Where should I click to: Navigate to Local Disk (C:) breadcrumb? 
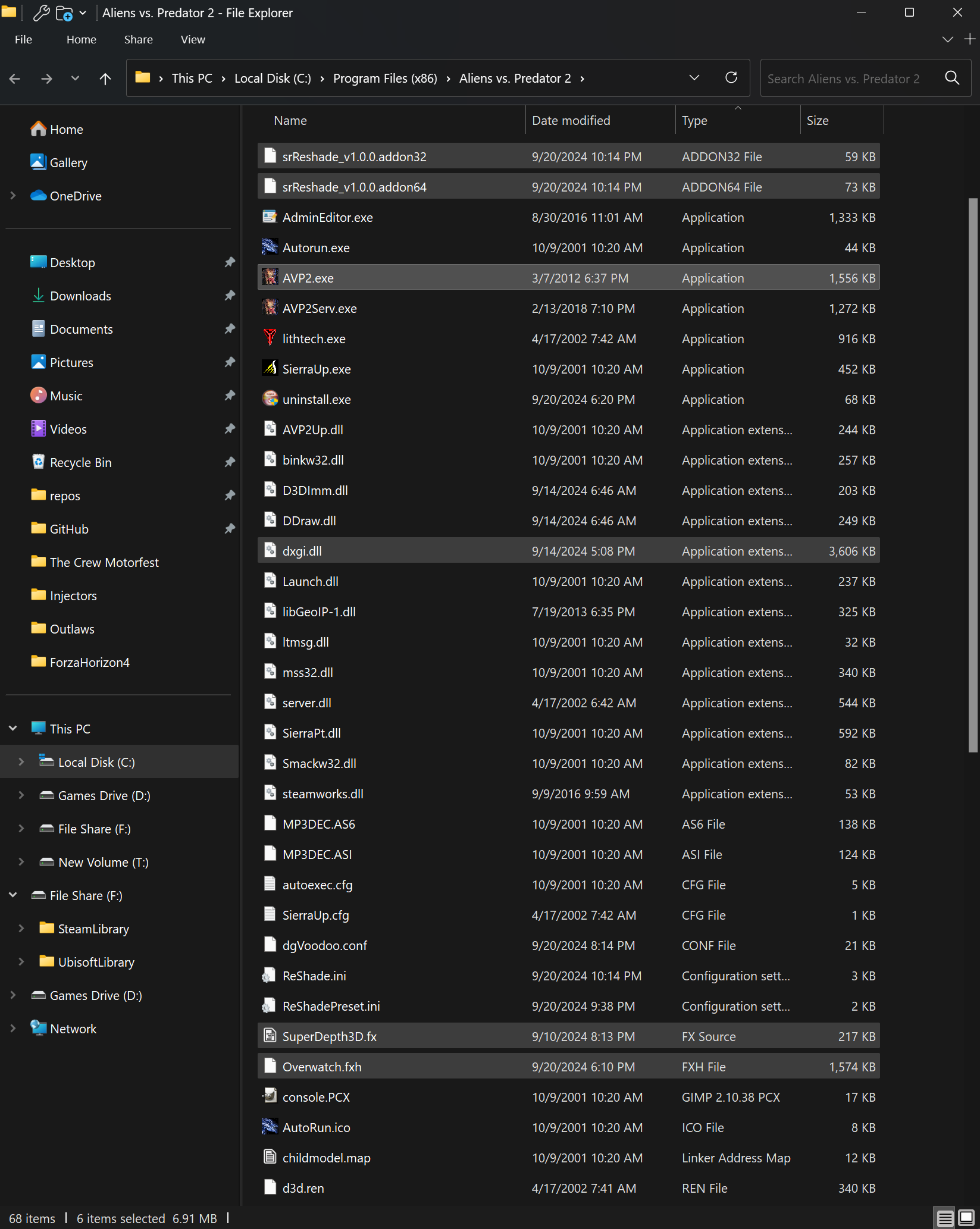(273, 79)
